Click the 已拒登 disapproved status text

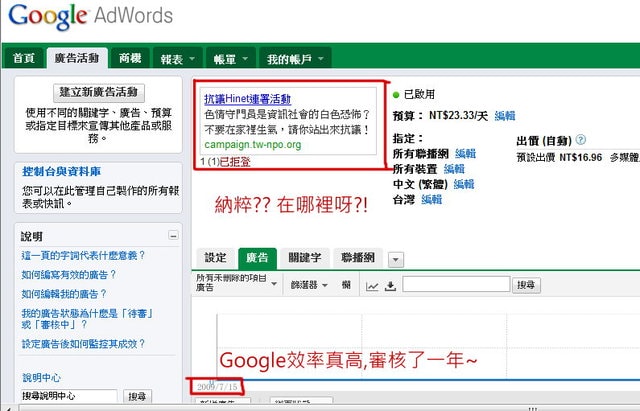pos(235,162)
